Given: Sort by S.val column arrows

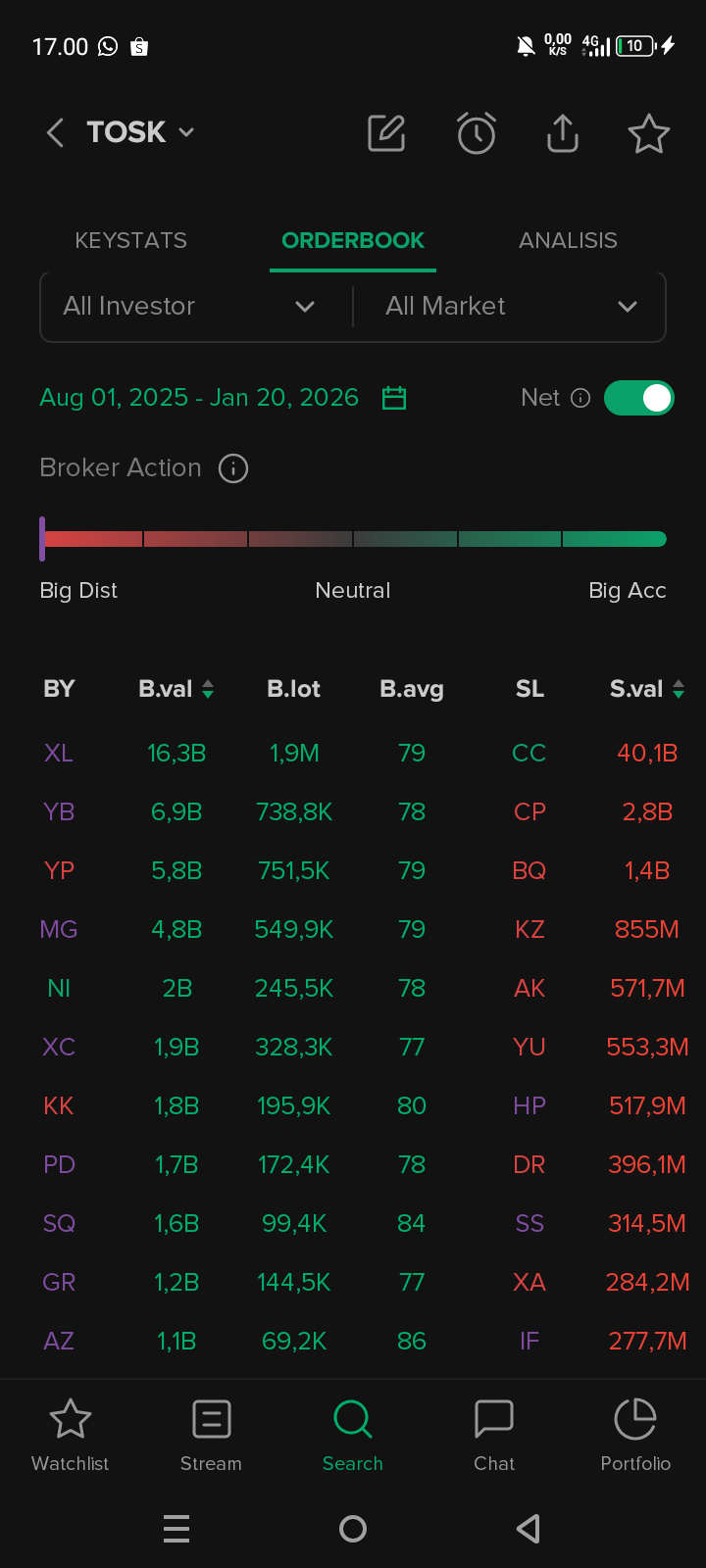Looking at the screenshot, I should [x=679, y=690].
